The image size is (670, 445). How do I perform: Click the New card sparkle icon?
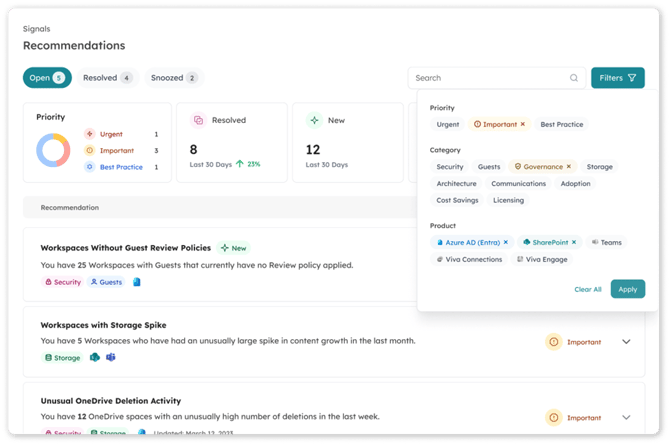coord(314,120)
